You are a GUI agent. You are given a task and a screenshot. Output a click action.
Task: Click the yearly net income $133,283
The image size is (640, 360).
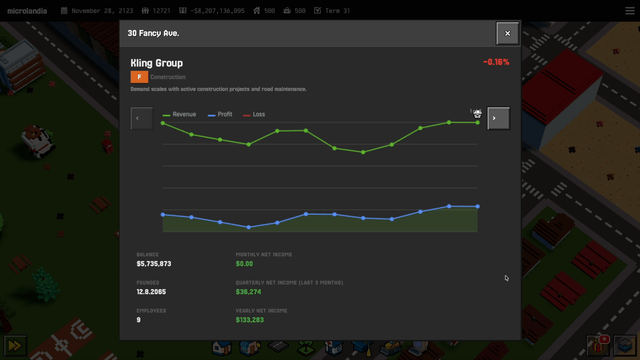point(249,320)
